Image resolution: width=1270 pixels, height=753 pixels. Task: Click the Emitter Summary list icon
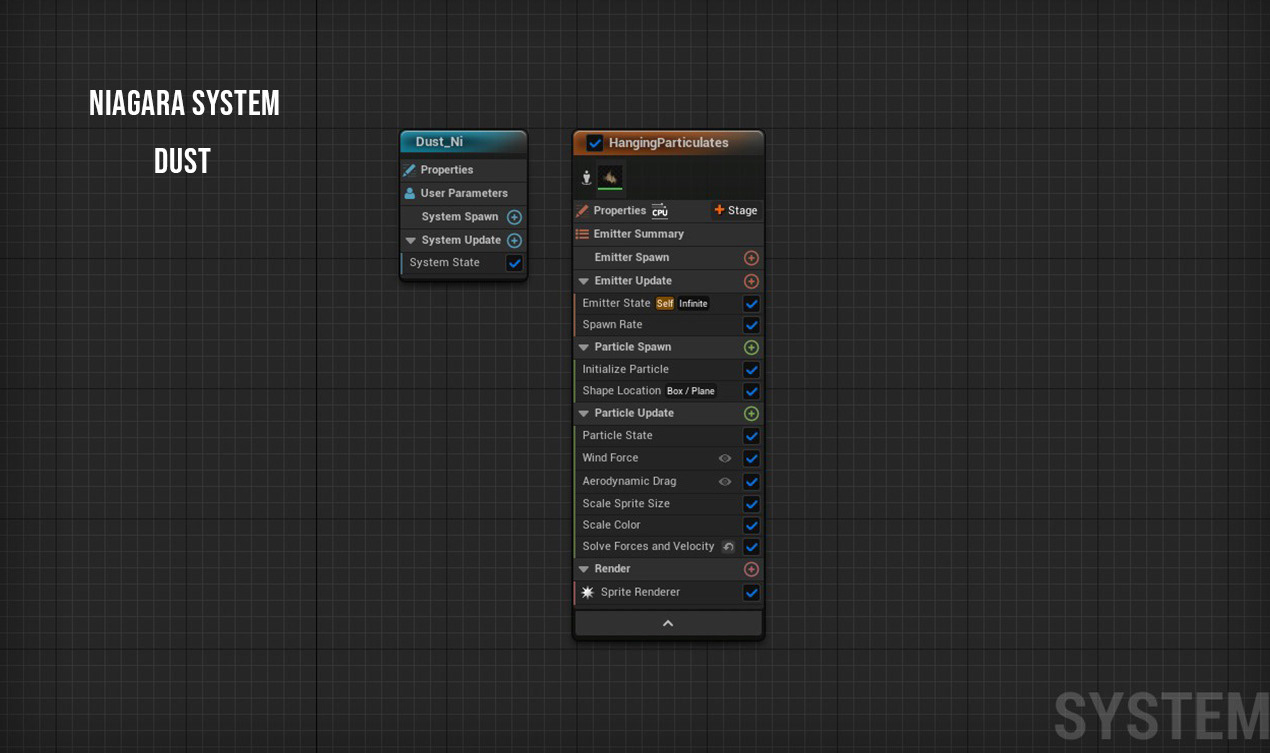[x=582, y=234]
